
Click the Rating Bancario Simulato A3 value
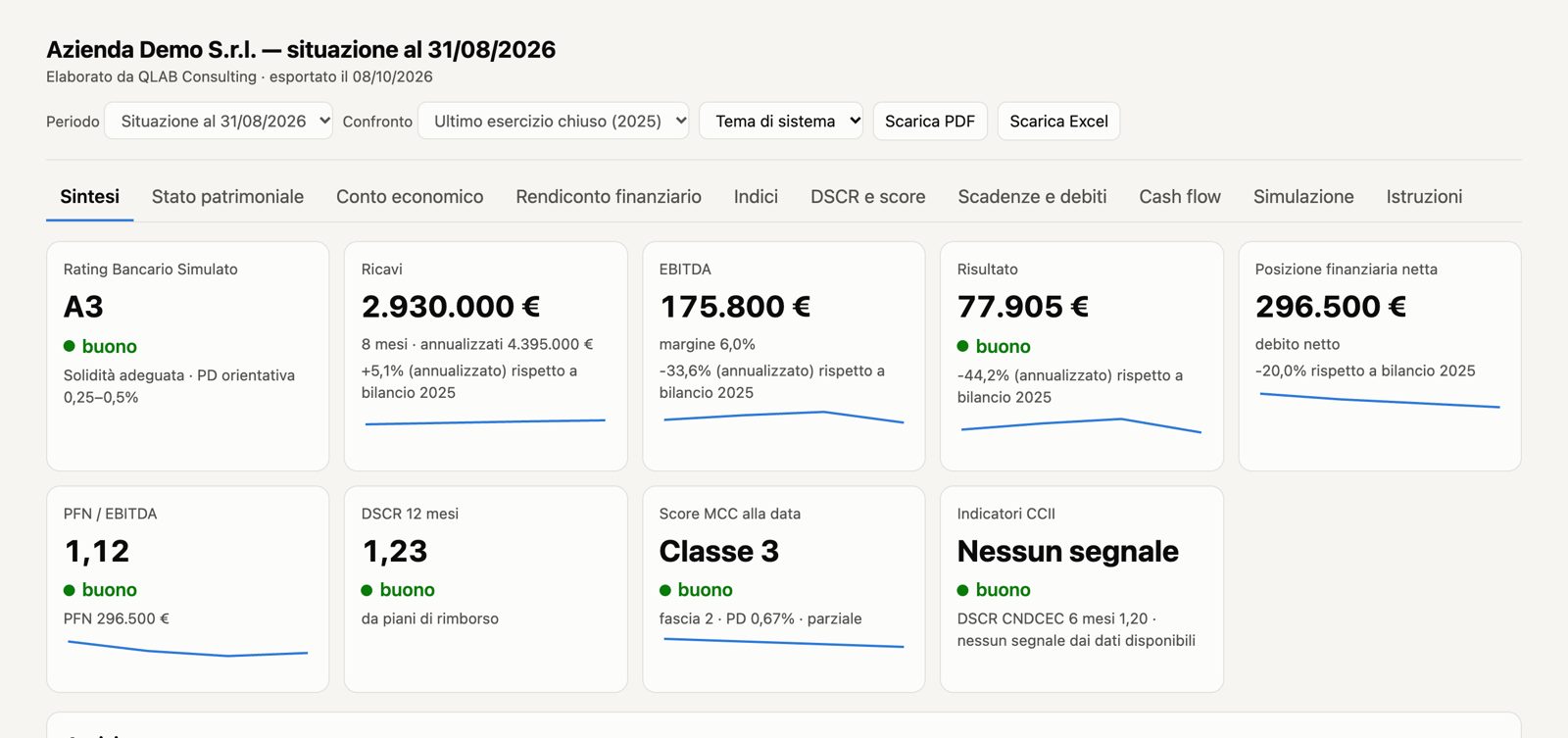83,307
